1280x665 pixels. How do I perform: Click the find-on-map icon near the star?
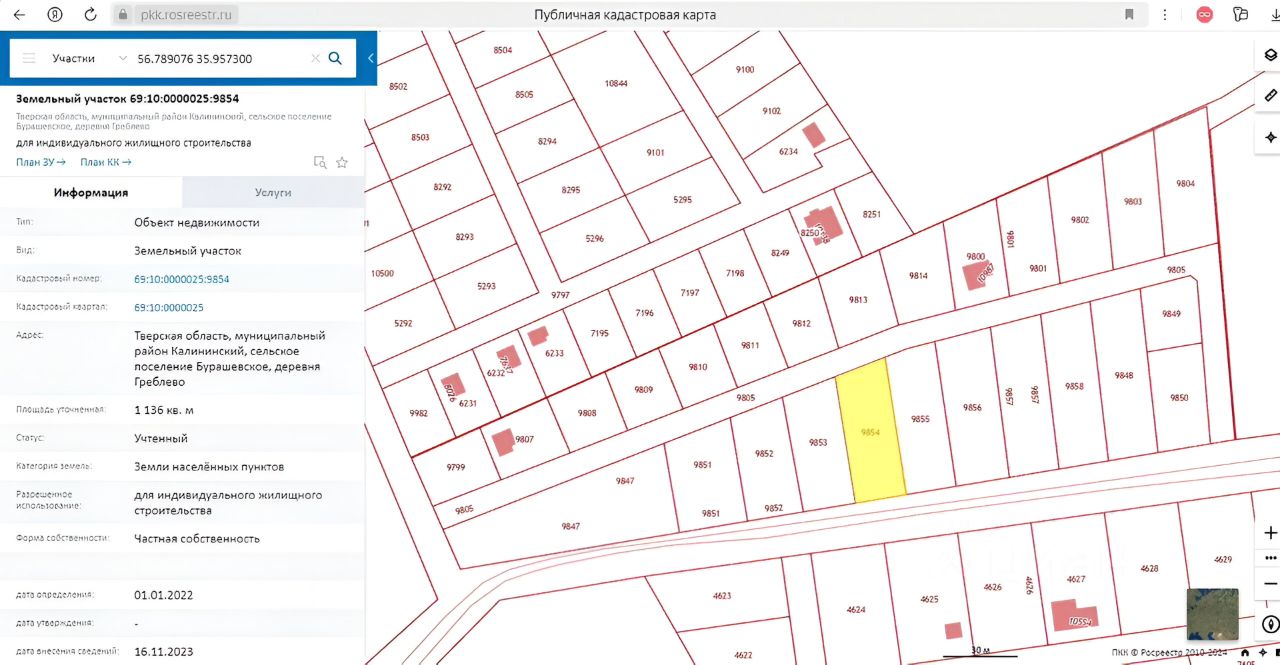320,162
